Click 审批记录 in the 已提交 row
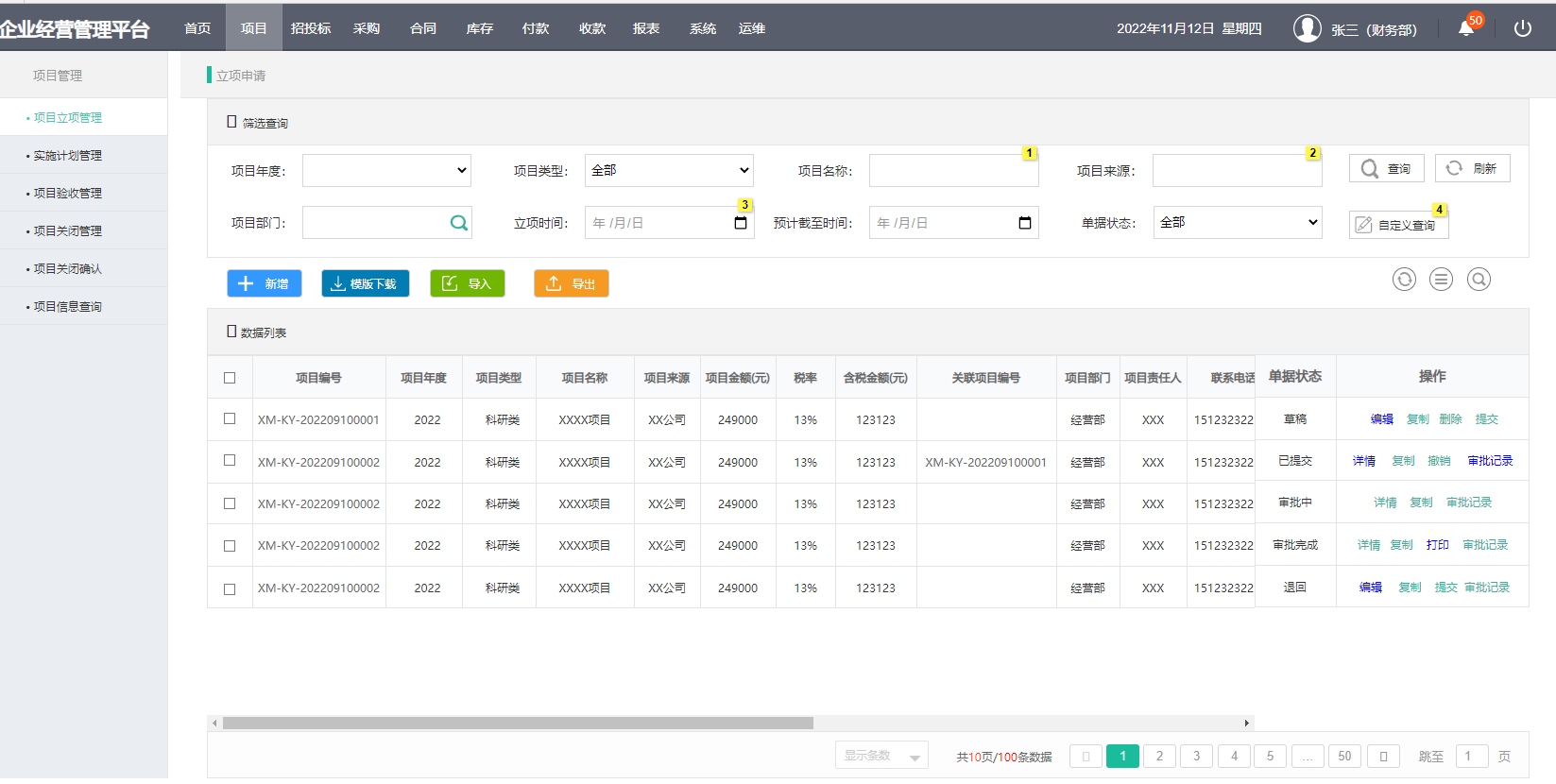1556x784 pixels. (x=1490, y=461)
